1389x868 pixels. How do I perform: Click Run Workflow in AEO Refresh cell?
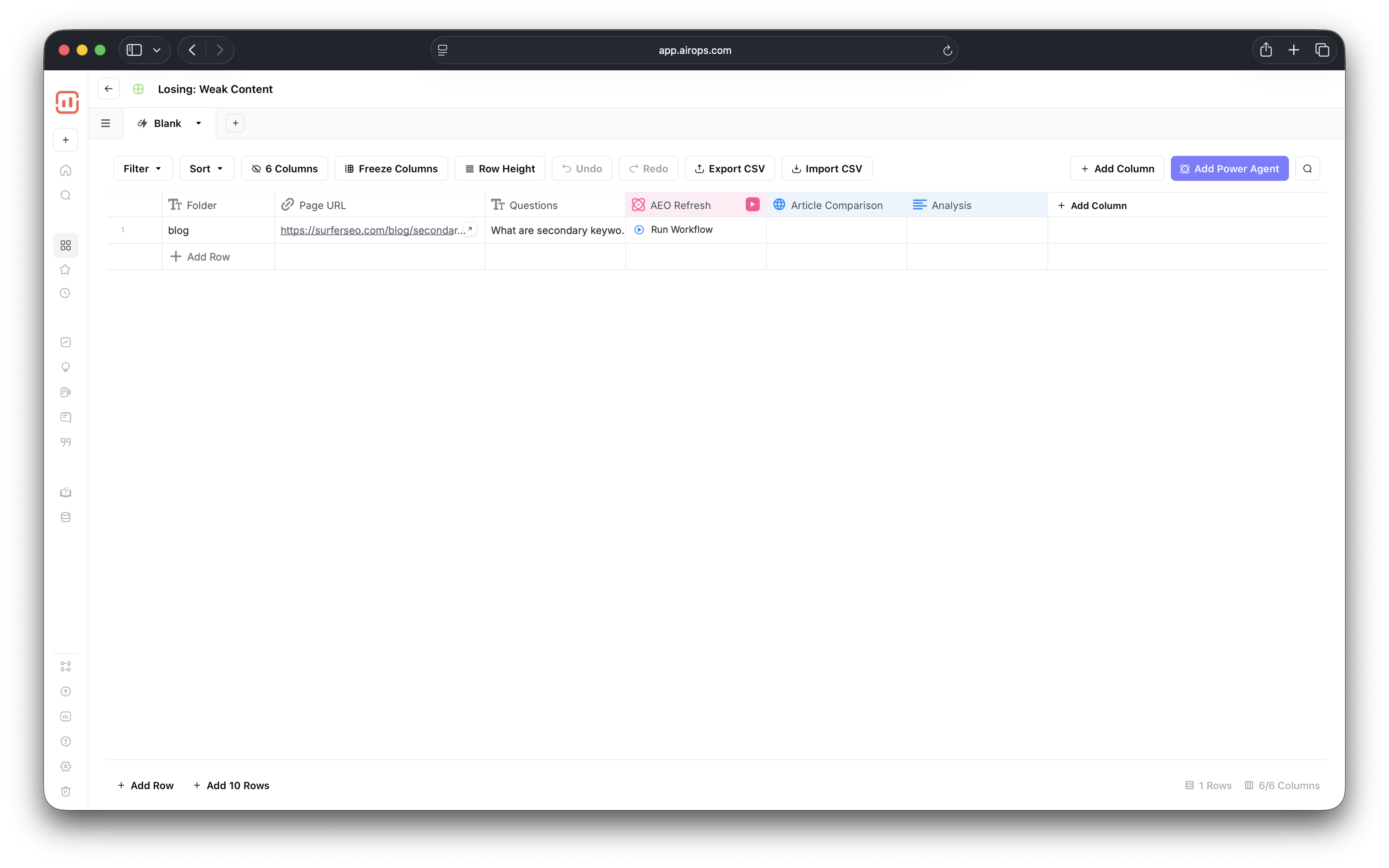(x=681, y=229)
